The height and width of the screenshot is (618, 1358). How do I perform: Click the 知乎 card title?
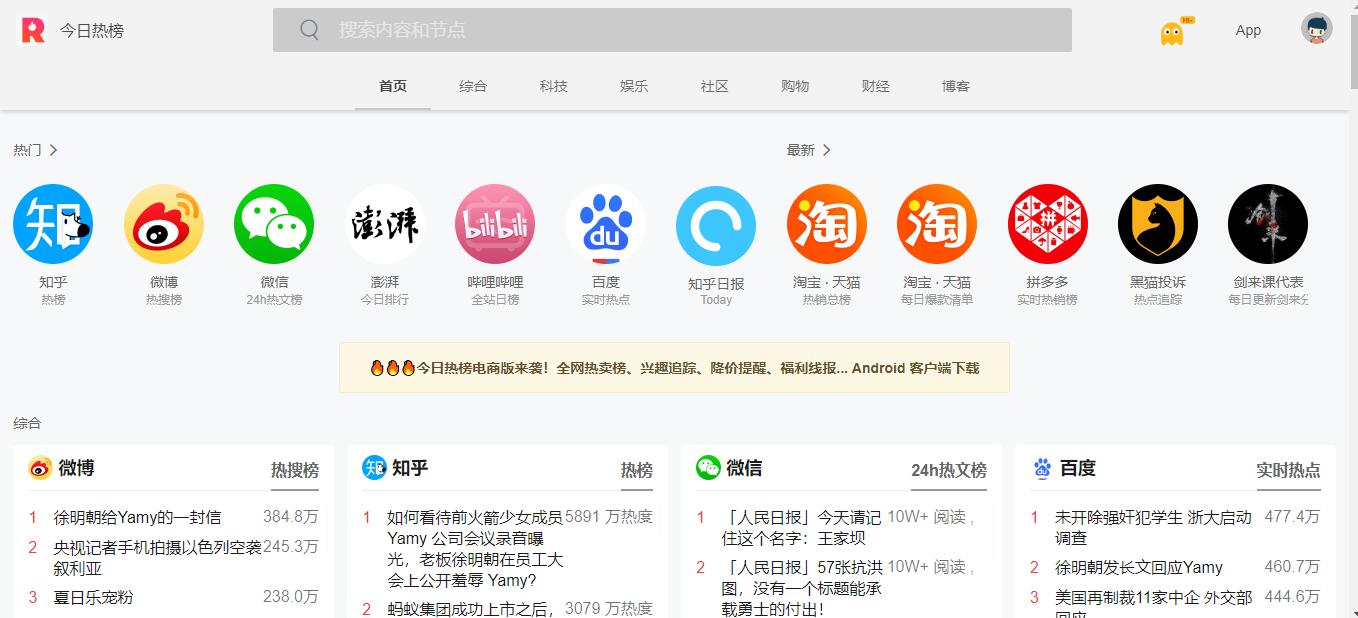click(x=410, y=468)
